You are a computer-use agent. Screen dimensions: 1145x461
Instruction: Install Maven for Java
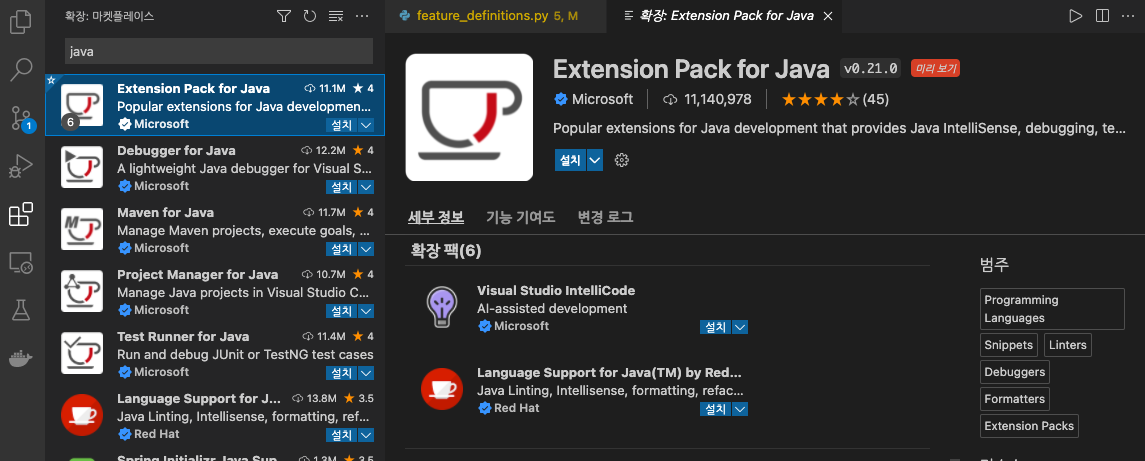pos(342,249)
